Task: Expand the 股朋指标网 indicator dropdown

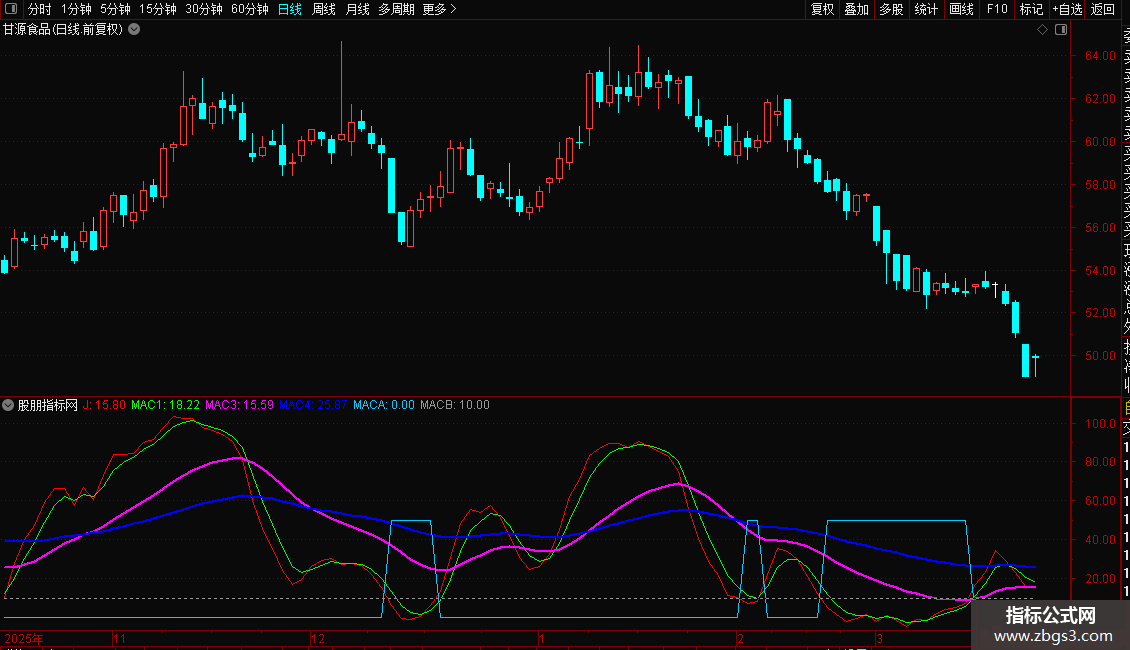Action: click(x=9, y=405)
